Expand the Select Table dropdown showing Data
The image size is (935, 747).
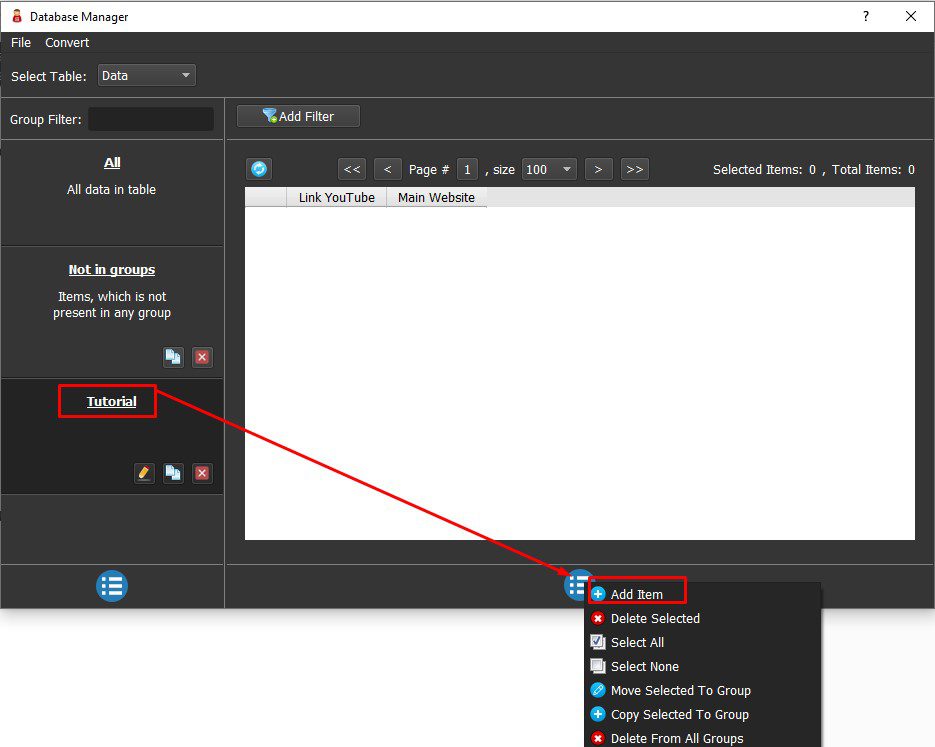pyautogui.click(x=147, y=76)
